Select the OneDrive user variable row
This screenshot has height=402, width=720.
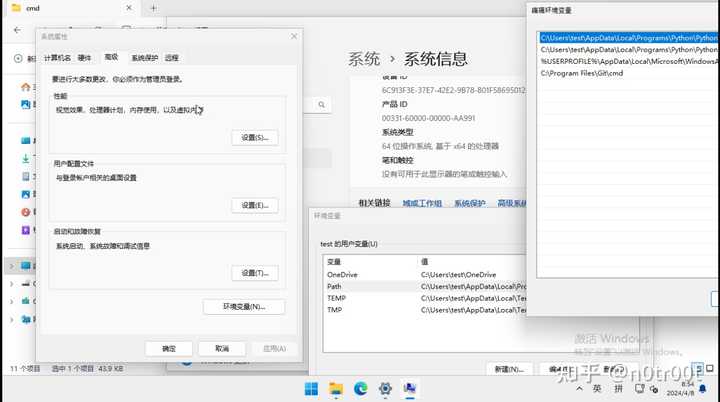coord(426,274)
